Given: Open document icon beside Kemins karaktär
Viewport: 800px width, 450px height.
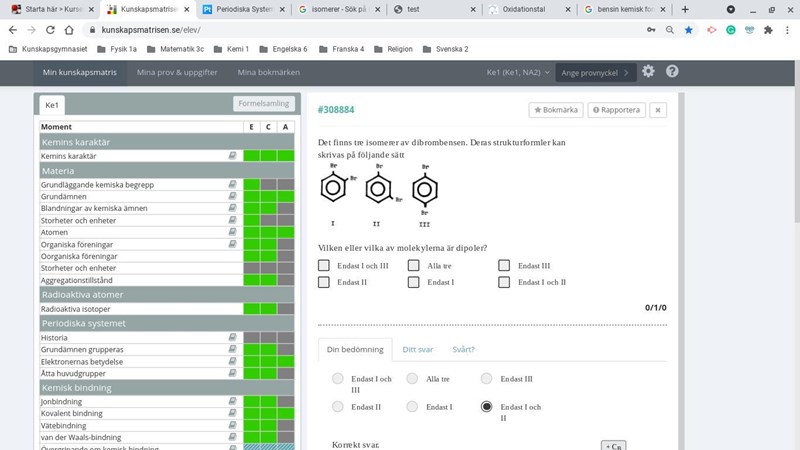Looking at the screenshot, I should pyautogui.click(x=232, y=156).
